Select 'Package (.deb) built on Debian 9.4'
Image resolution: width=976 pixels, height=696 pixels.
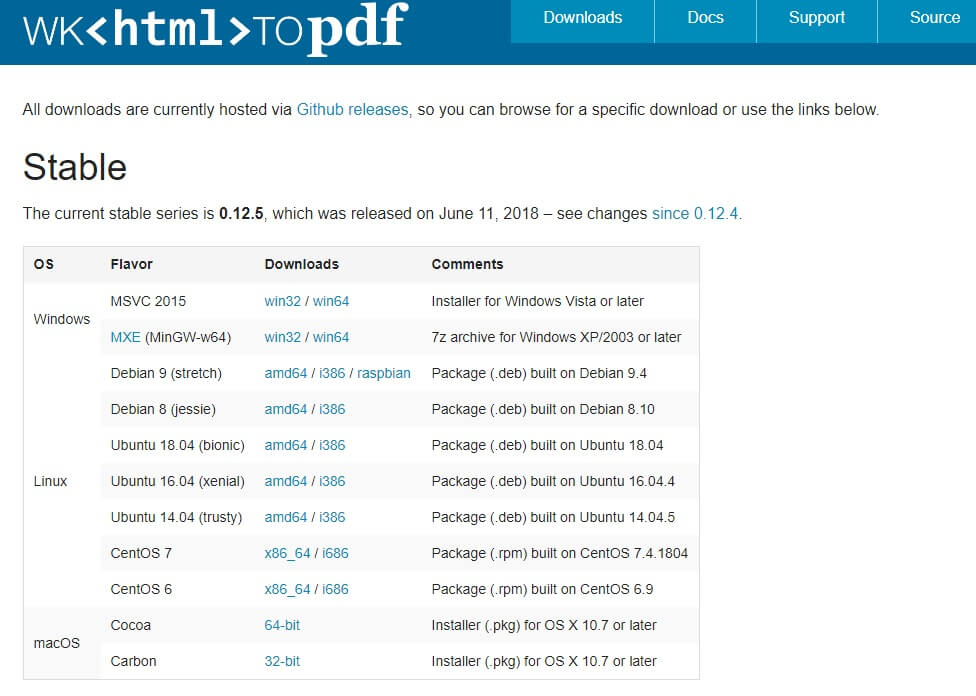pyautogui.click(x=539, y=374)
